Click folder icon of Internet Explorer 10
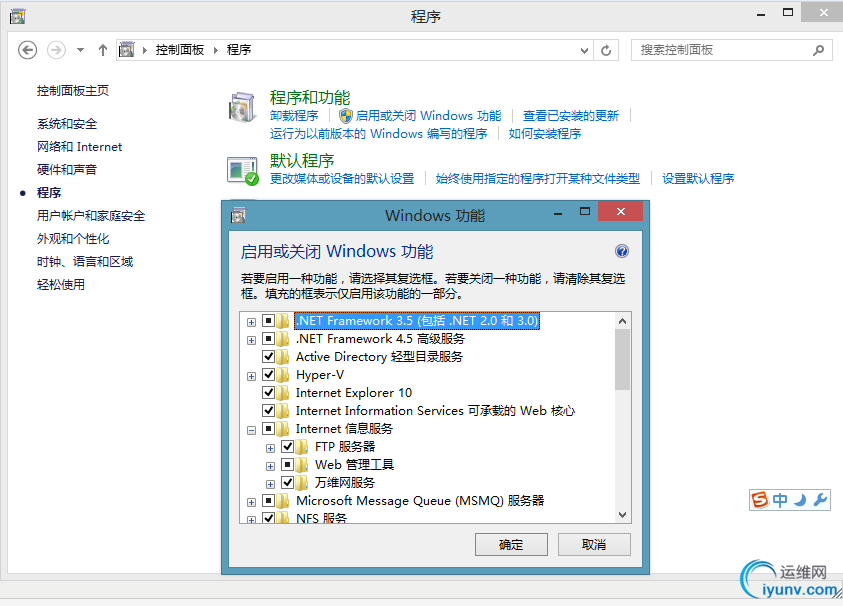The height and width of the screenshot is (606, 843). coord(283,393)
